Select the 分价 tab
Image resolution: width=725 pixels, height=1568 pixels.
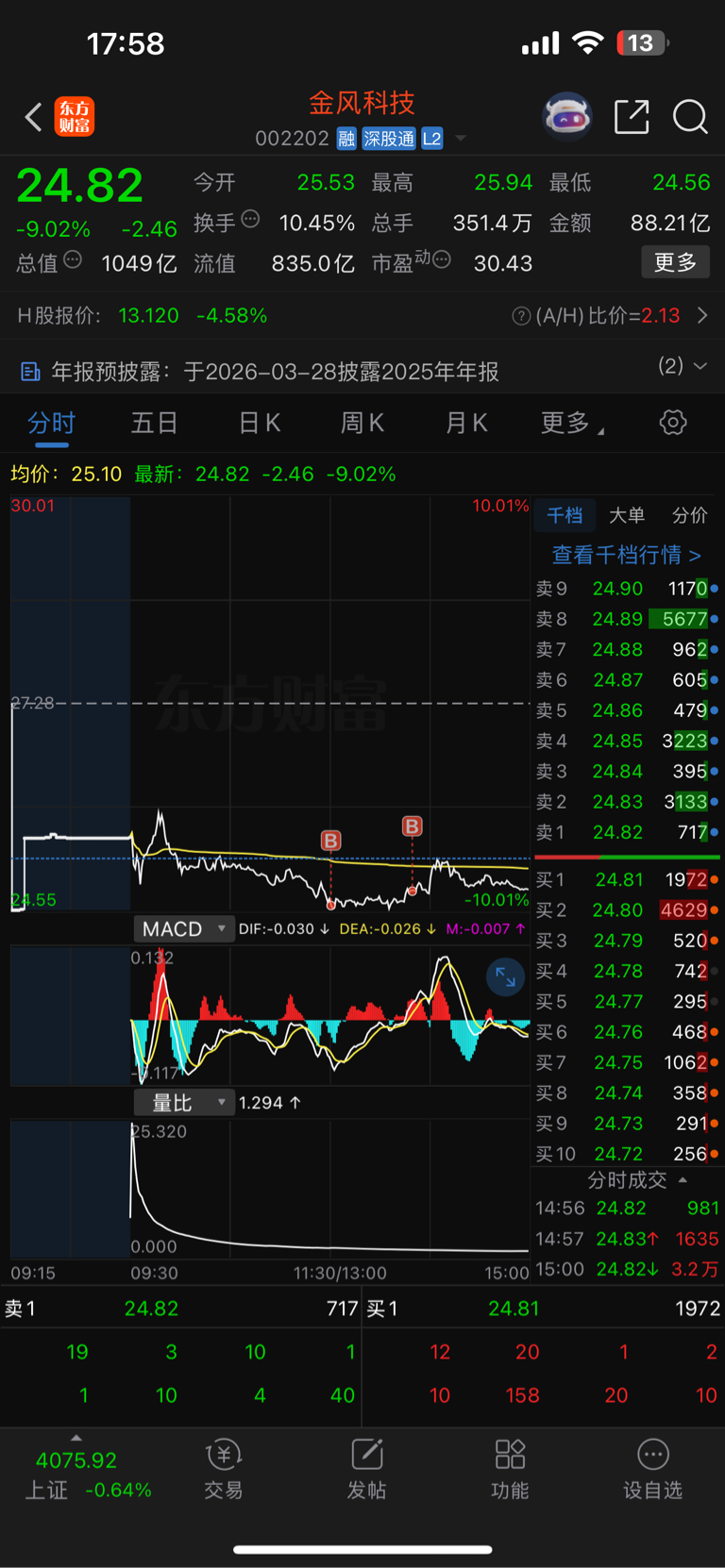coord(690,515)
